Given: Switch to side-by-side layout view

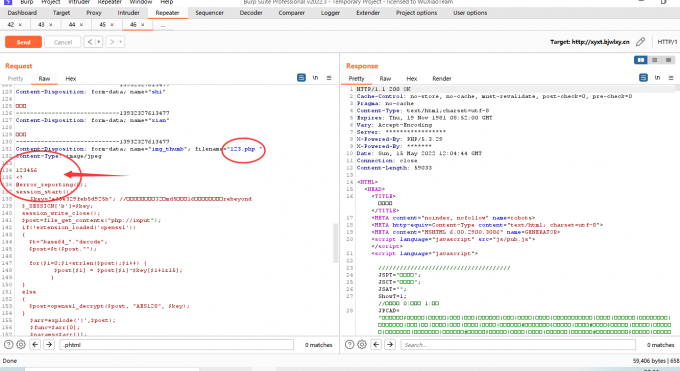Looking at the screenshot, I should click(x=641, y=60).
